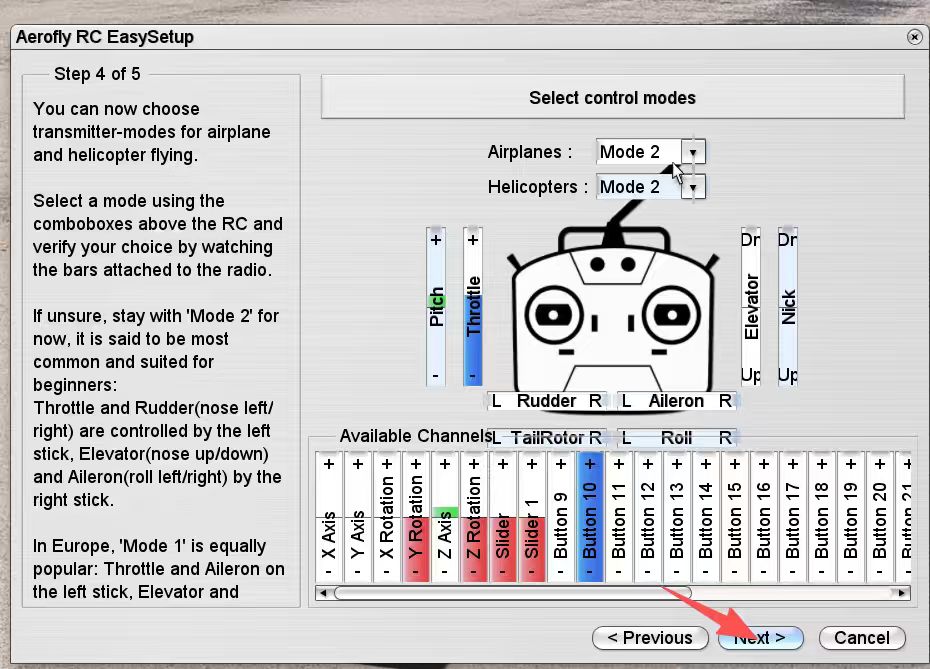Click the channels horizontal scrollbar thumb
Viewport: 930px width, 669px height.
pyautogui.click(x=512, y=593)
